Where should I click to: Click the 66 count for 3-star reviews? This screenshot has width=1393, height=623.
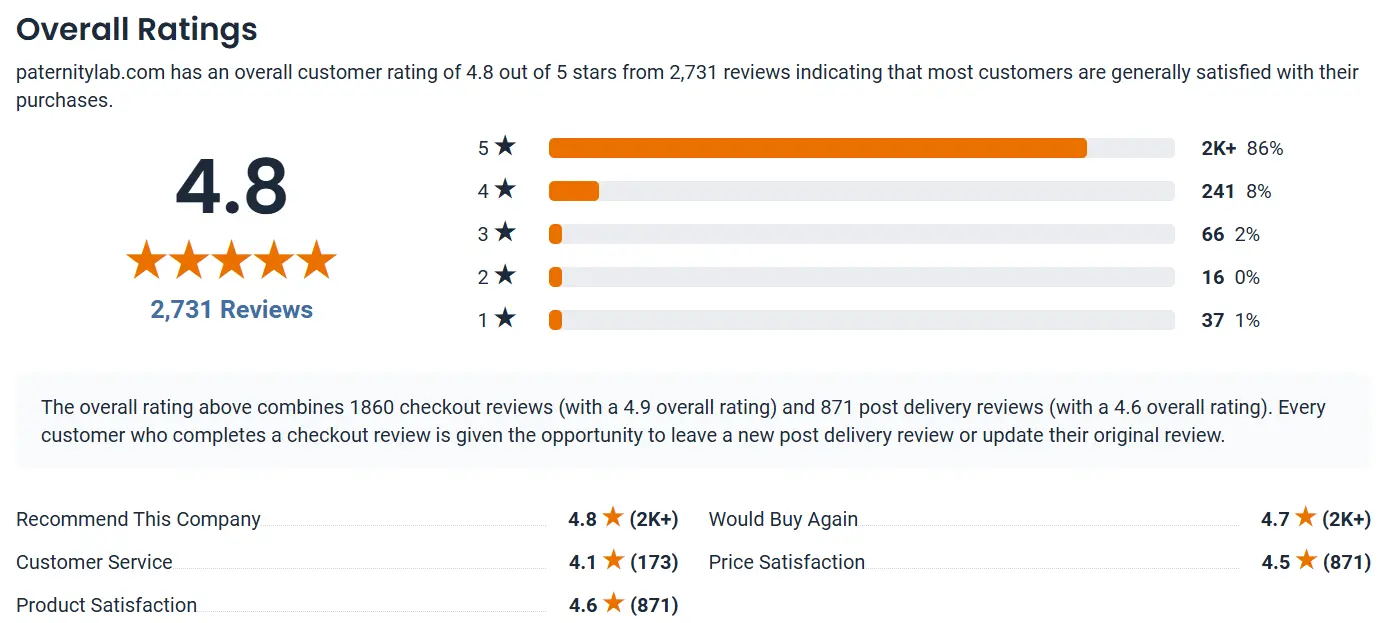[x=1213, y=234]
